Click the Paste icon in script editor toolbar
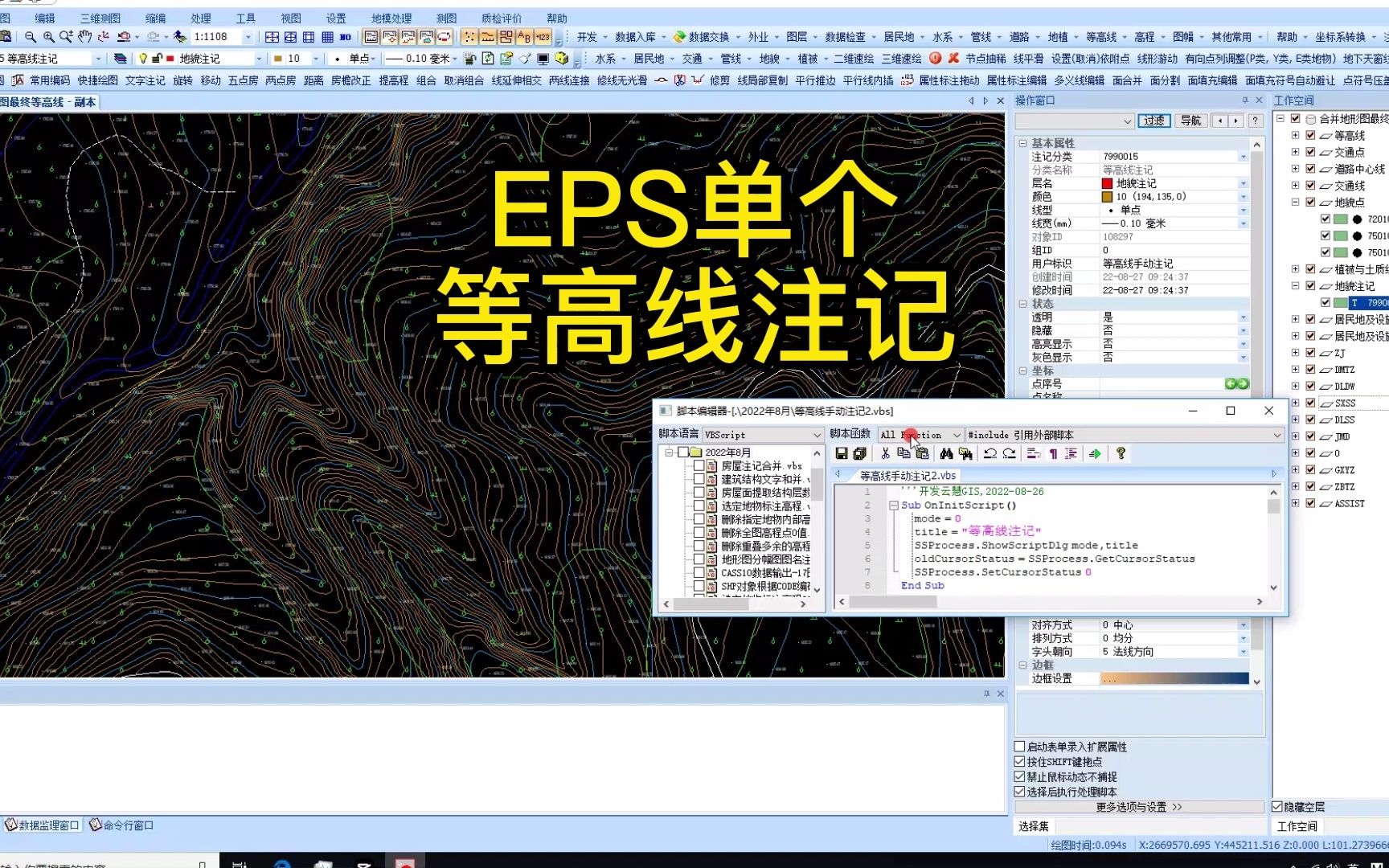This screenshot has height=868, width=1389. click(x=922, y=453)
